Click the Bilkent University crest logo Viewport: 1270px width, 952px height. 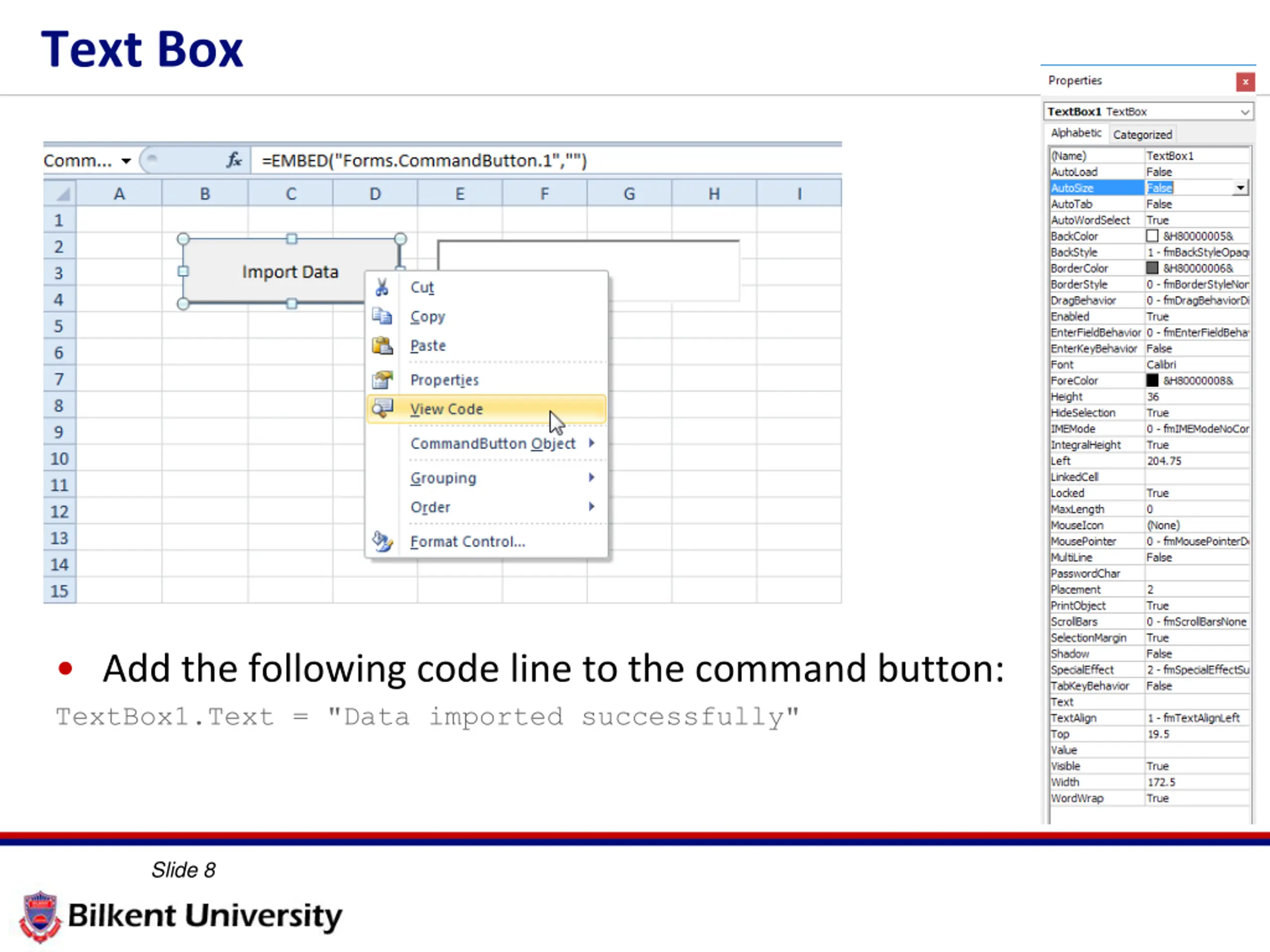coord(40,916)
